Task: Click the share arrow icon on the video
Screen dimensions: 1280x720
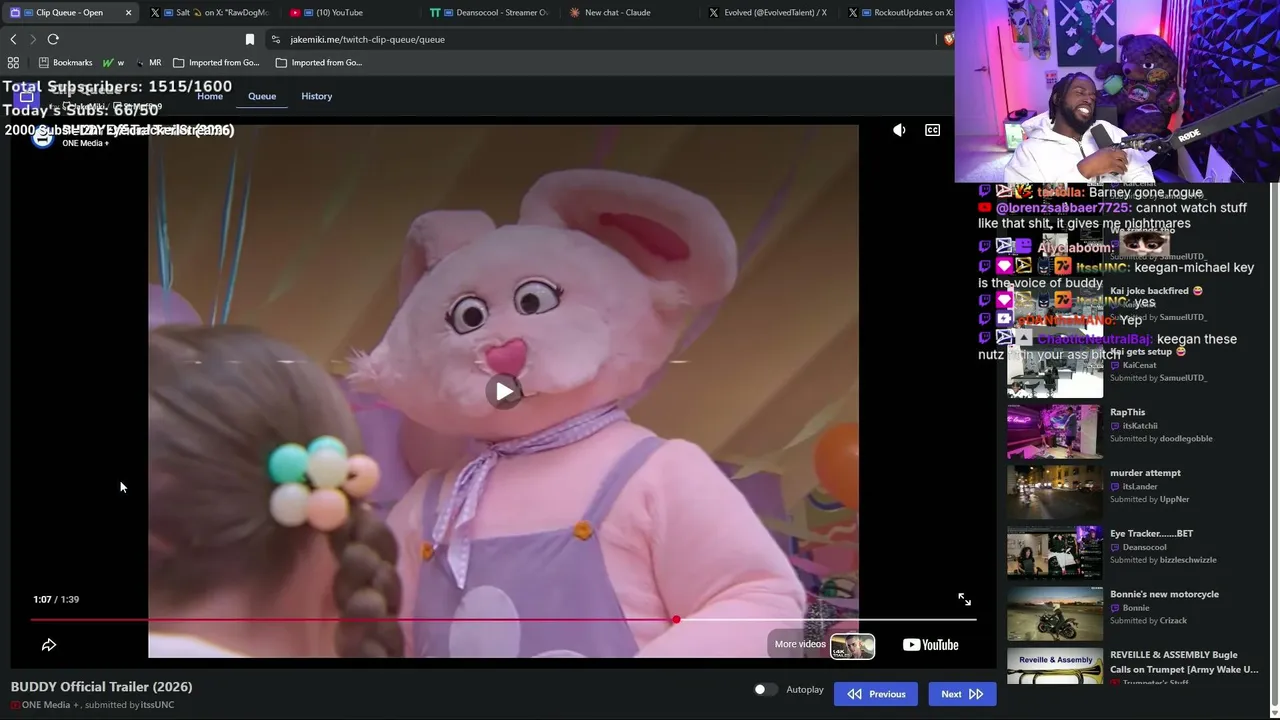Action: 48,645
